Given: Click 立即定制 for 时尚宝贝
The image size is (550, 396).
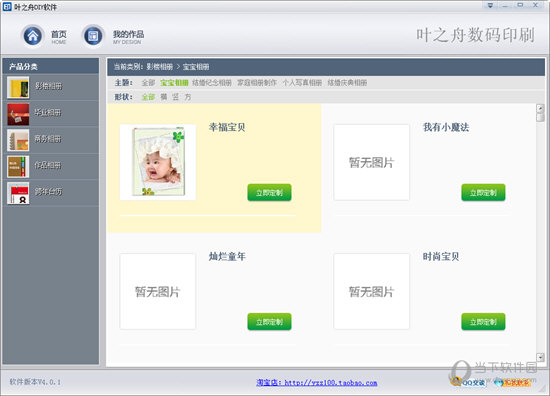Looking at the screenshot, I should [483, 322].
